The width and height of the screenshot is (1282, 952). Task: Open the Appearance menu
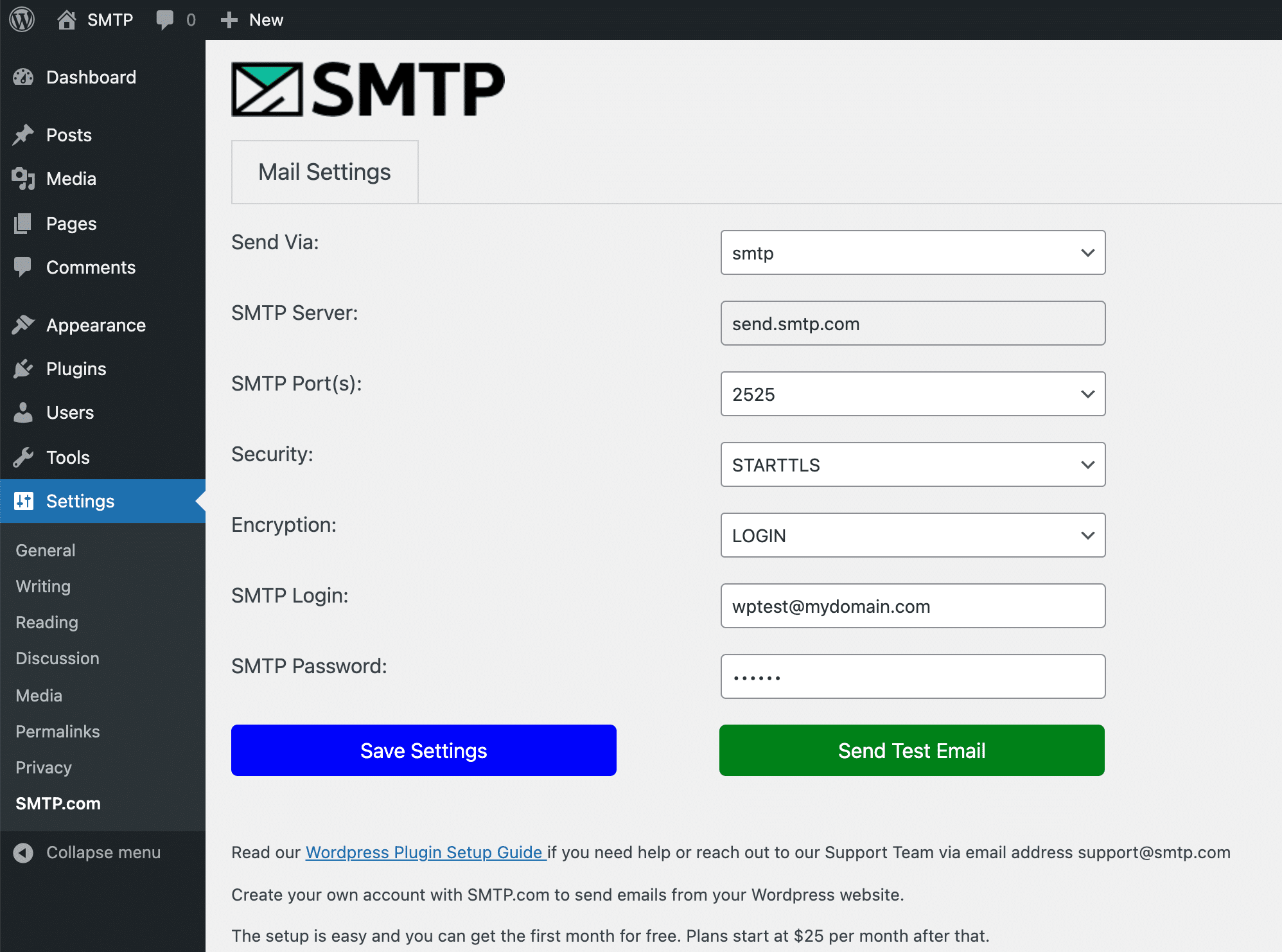coord(103,325)
